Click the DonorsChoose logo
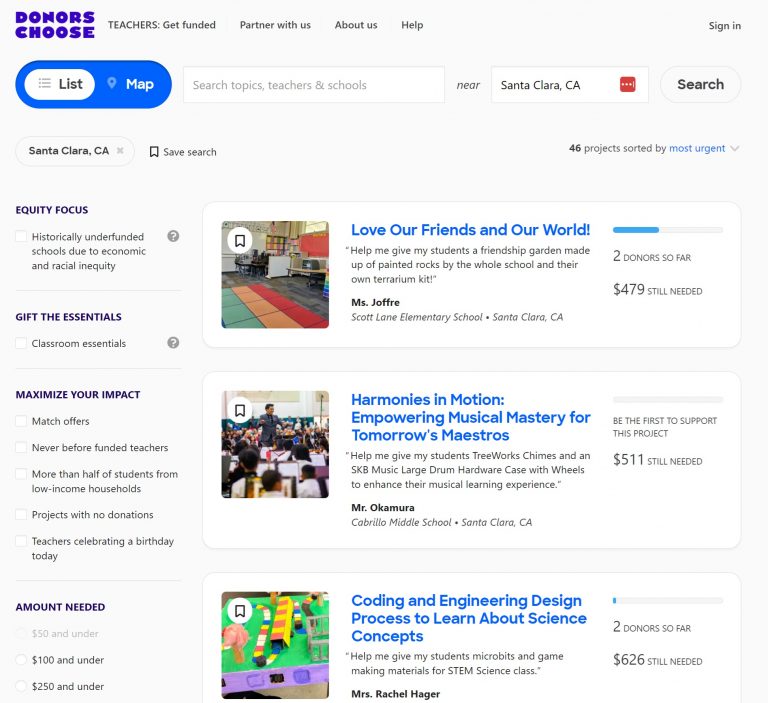This screenshot has width=768, height=703. (x=55, y=25)
